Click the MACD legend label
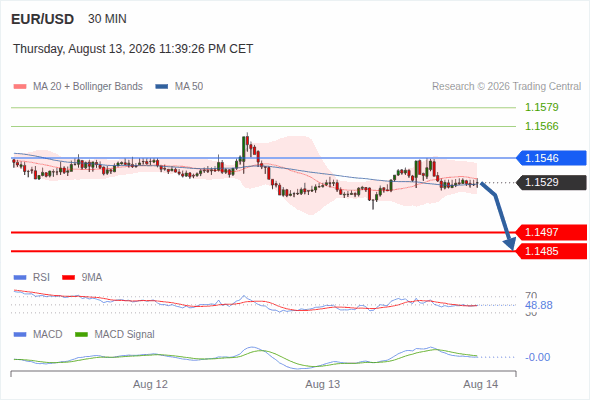This screenshot has width=590, height=400. pos(48,335)
